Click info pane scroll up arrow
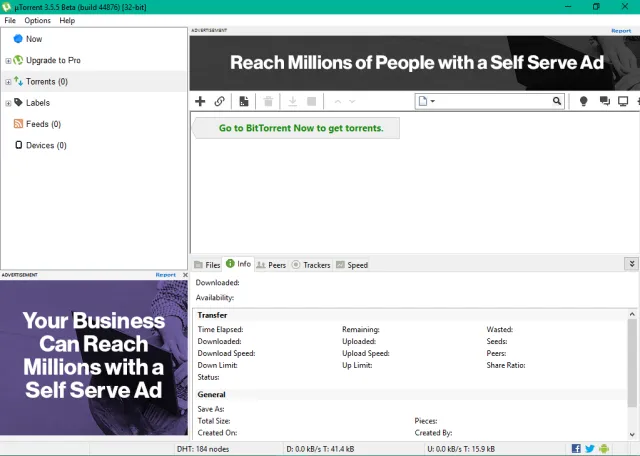Viewport: 640px width, 456px height. tap(632, 314)
